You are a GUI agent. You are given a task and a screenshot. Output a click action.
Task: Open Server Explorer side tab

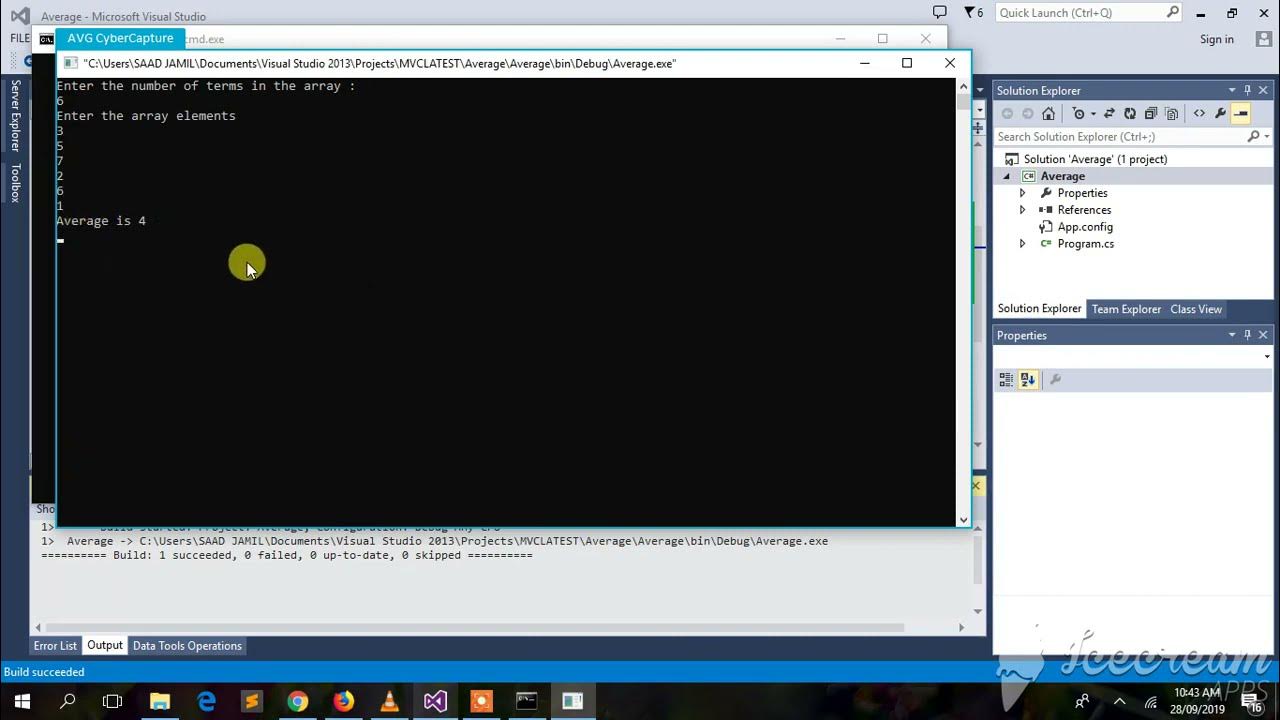pos(15,116)
